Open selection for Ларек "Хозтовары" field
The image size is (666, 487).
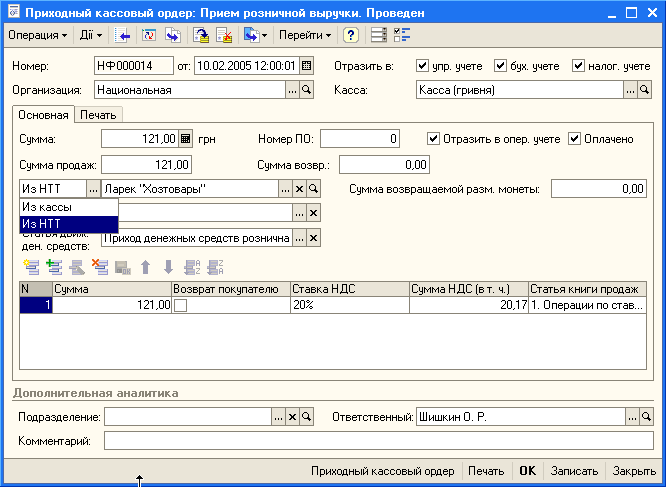click(x=285, y=189)
